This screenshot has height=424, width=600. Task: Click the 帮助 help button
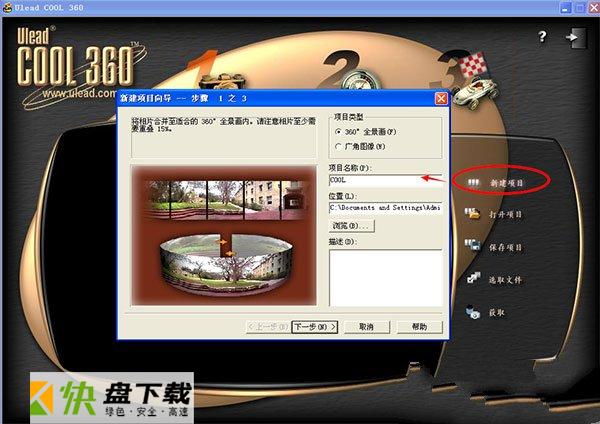(419, 327)
